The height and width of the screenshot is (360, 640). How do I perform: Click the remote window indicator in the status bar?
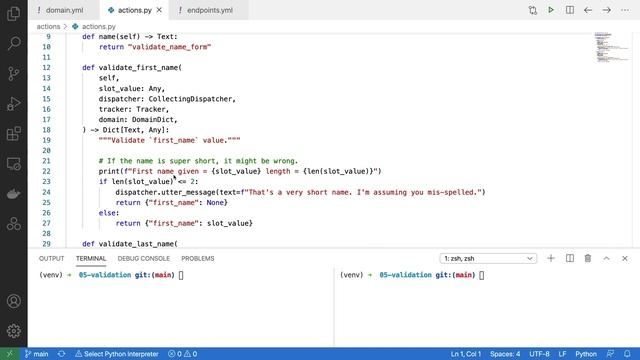9,354
